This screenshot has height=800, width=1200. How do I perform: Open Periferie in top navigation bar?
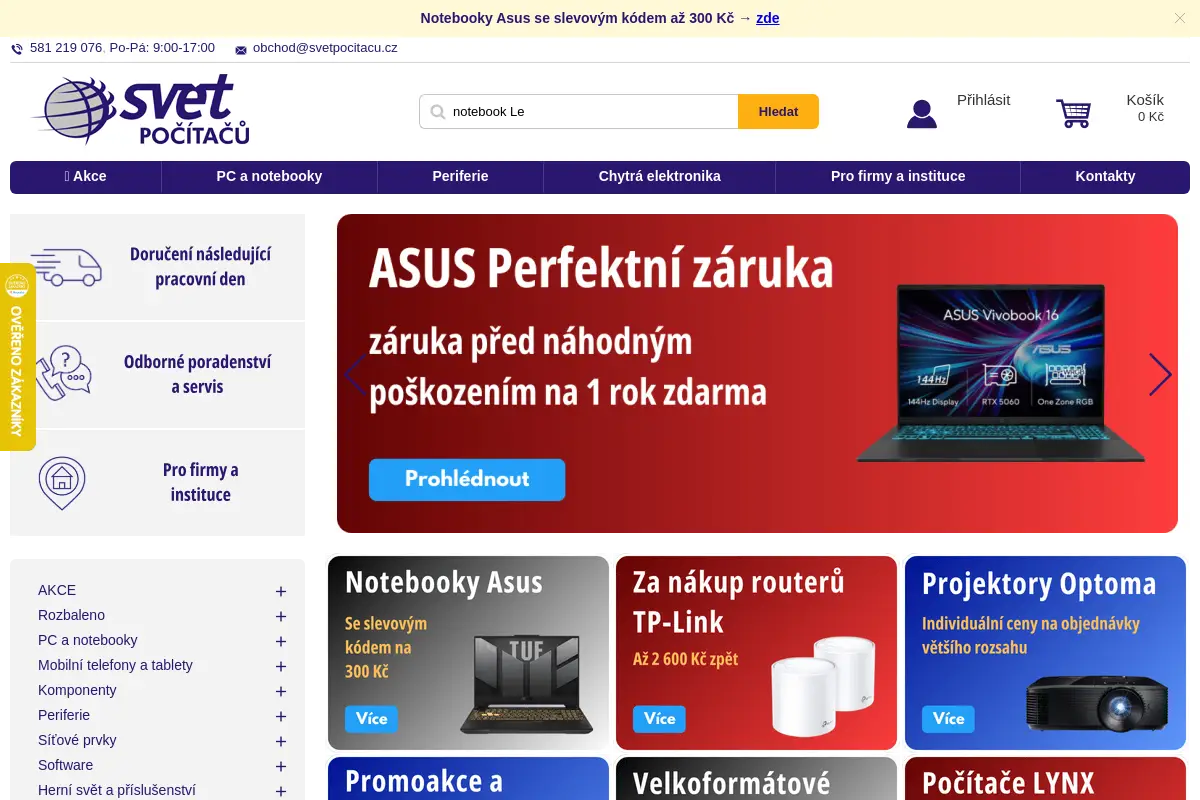point(460,176)
